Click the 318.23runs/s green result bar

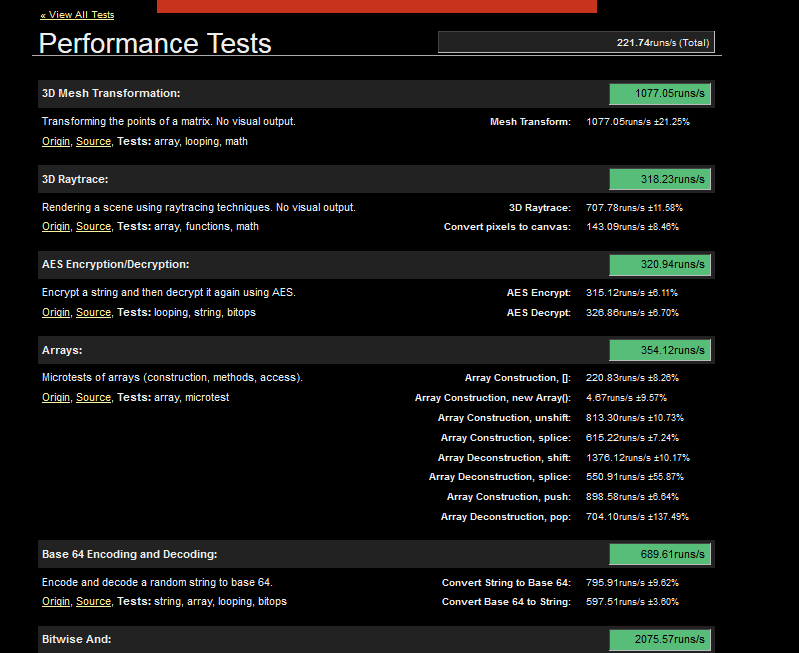[x=660, y=179]
